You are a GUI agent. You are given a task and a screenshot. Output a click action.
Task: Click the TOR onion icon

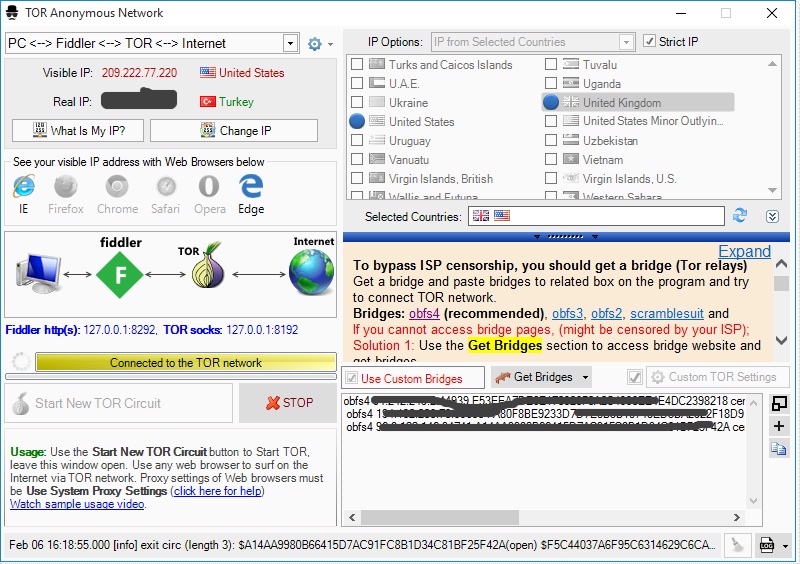208,266
